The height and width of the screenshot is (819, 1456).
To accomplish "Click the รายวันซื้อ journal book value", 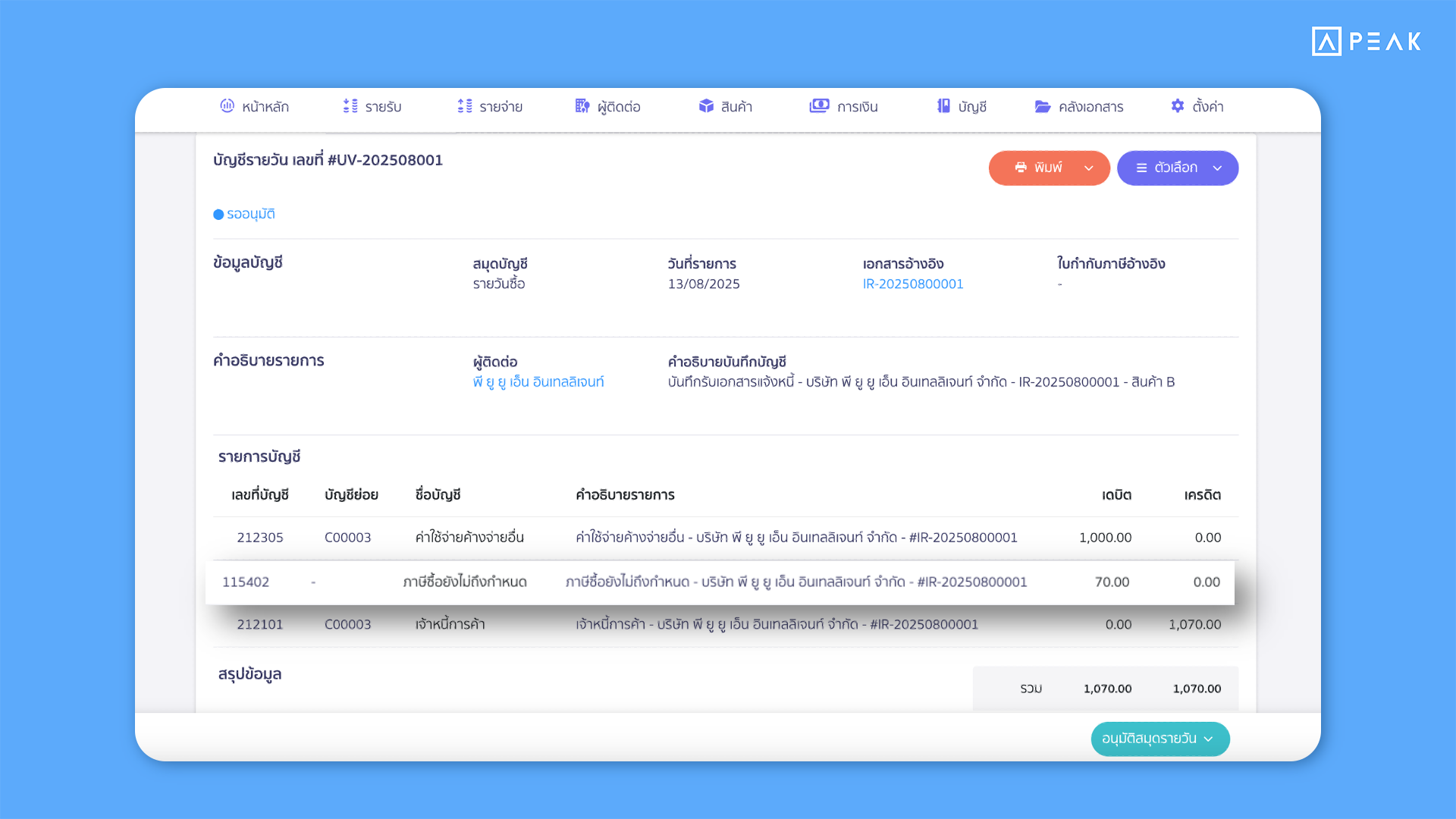I will click(499, 284).
